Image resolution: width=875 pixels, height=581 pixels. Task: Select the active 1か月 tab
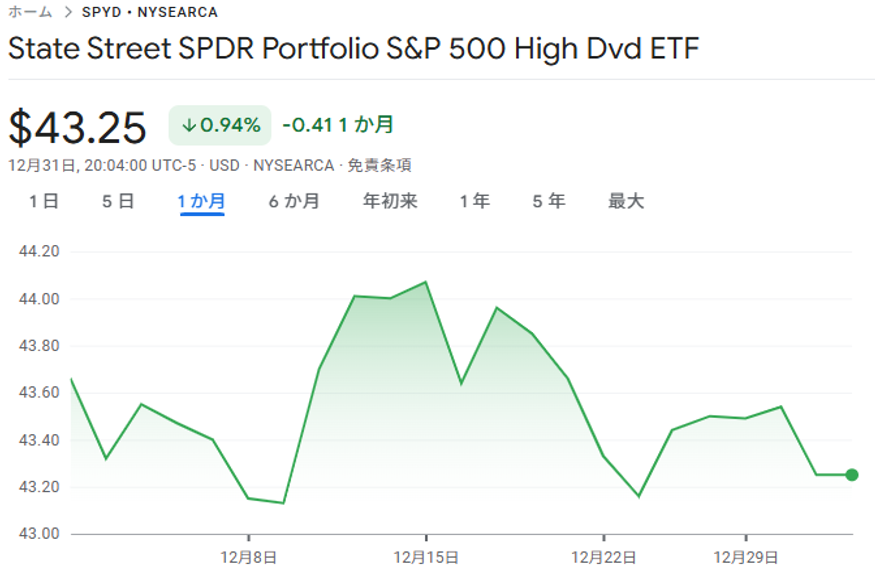[x=202, y=201]
